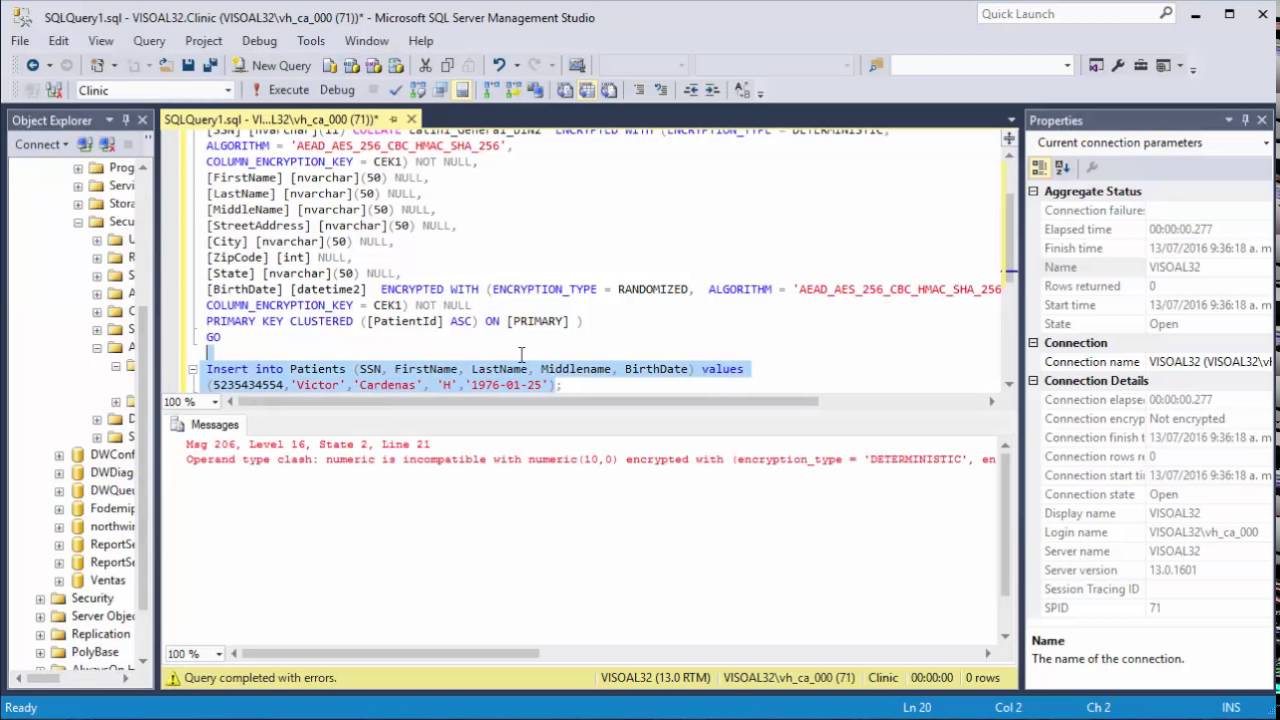Click the New Query toolbar button
Image resolution: width=1280 pixels, height=720 pixels.
pos(272,65)
